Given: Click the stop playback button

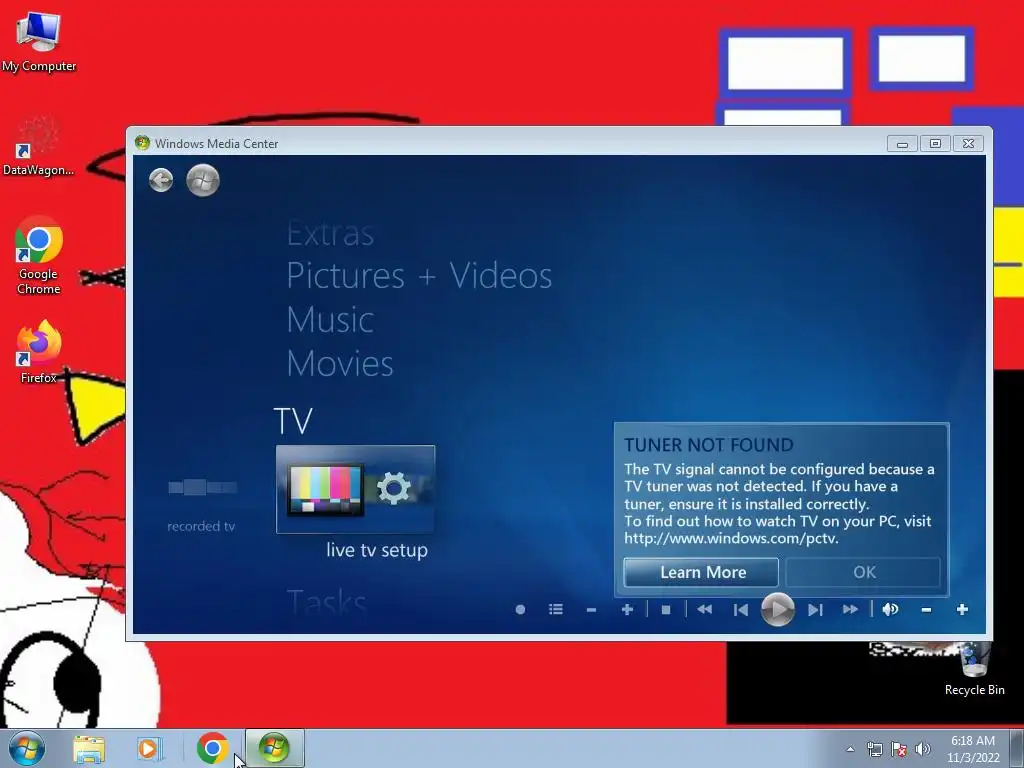Looking at the screenshot, I should coord(665,609).
